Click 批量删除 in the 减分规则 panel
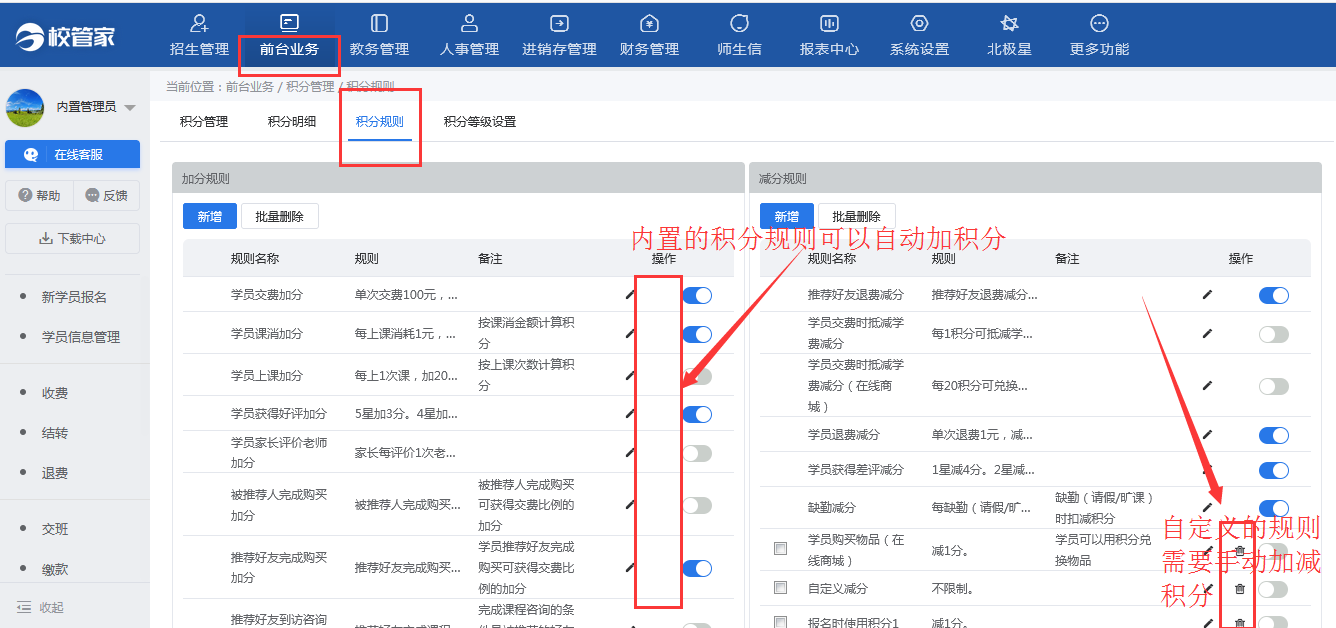The image size is (1336, 628). pos(857,216)
